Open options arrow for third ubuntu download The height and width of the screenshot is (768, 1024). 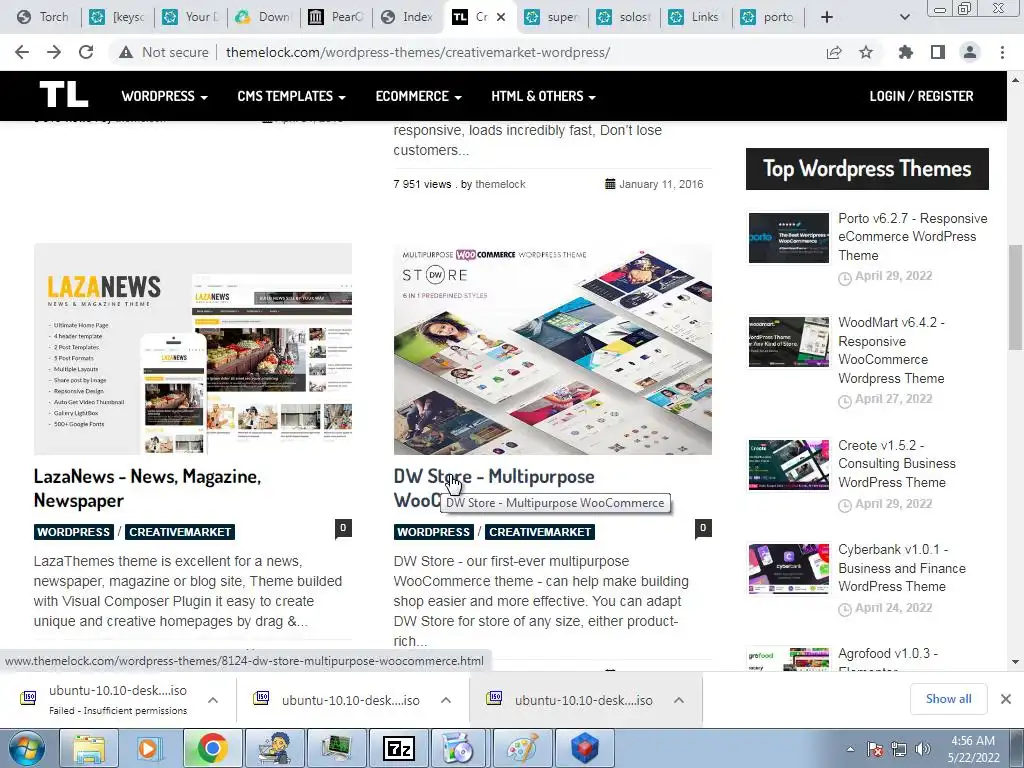(x=679, y=699)
